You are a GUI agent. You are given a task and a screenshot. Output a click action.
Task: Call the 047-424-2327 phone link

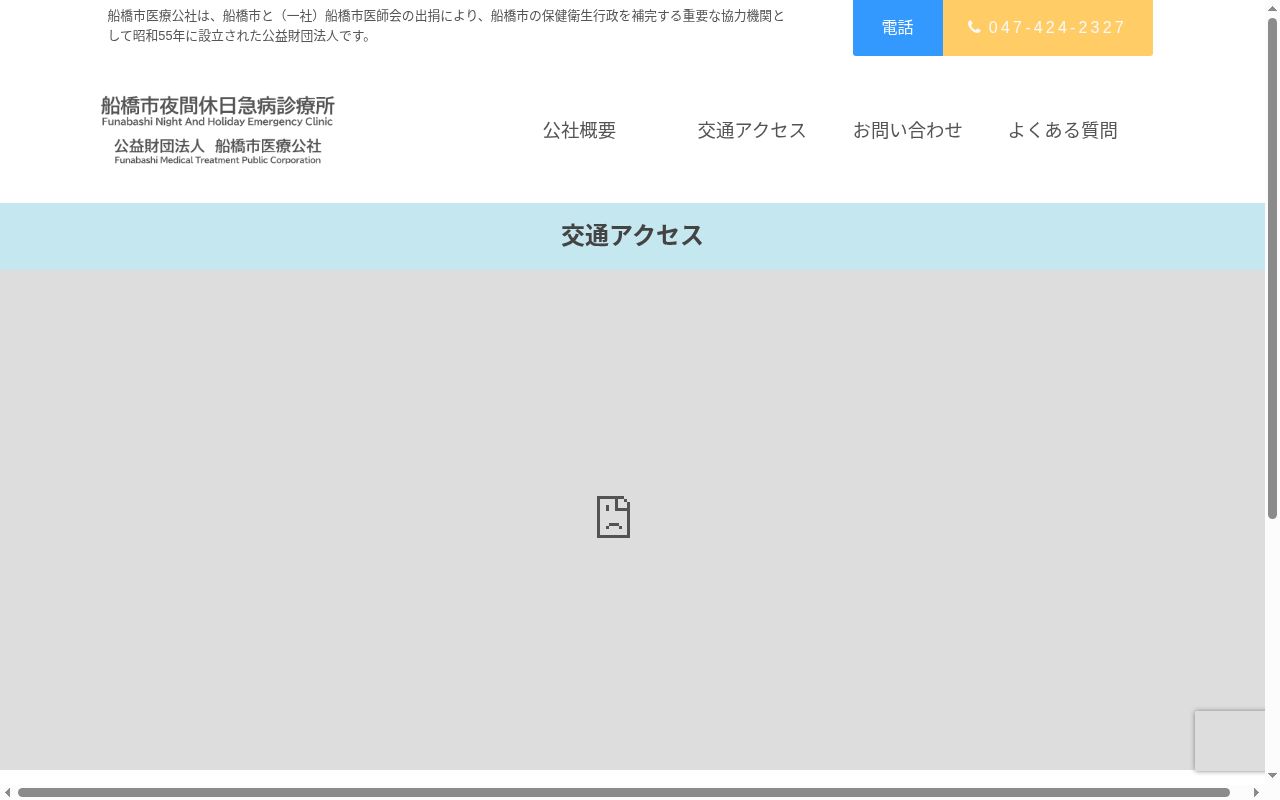click(1048, 28)
